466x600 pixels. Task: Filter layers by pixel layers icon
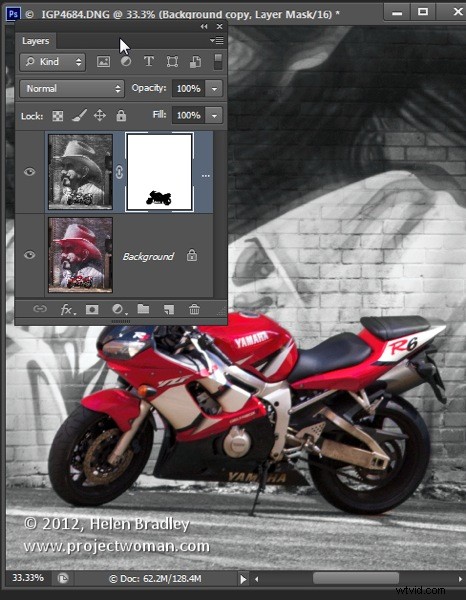click(x=103, y=62)
